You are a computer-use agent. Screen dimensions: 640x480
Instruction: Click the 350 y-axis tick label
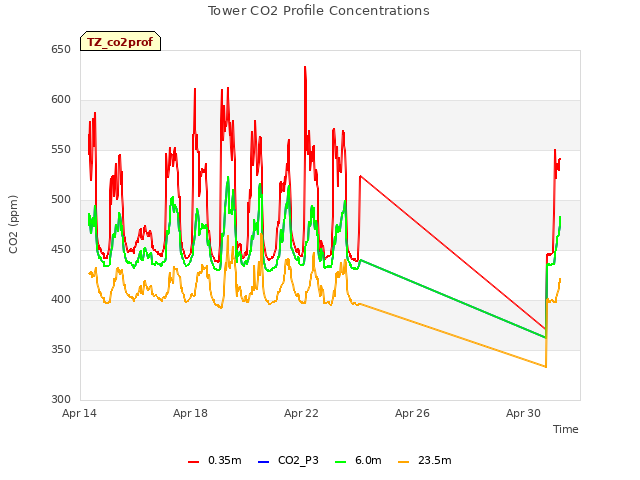pyautogui.click(x=61, y=349)
